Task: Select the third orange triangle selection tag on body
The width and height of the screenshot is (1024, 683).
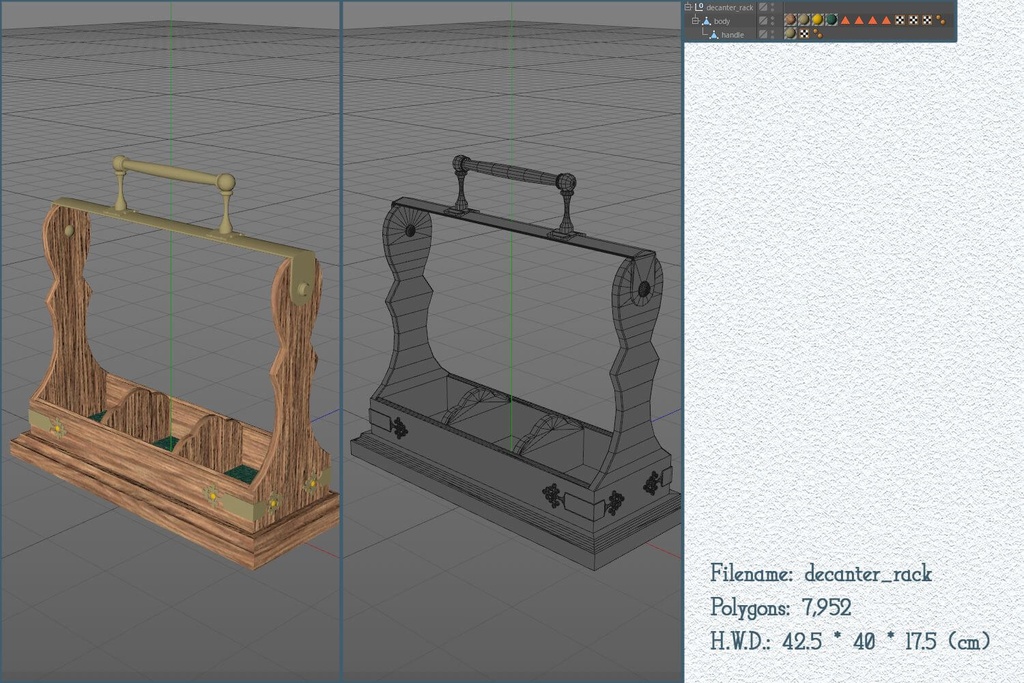Action: tap(872, 20)
